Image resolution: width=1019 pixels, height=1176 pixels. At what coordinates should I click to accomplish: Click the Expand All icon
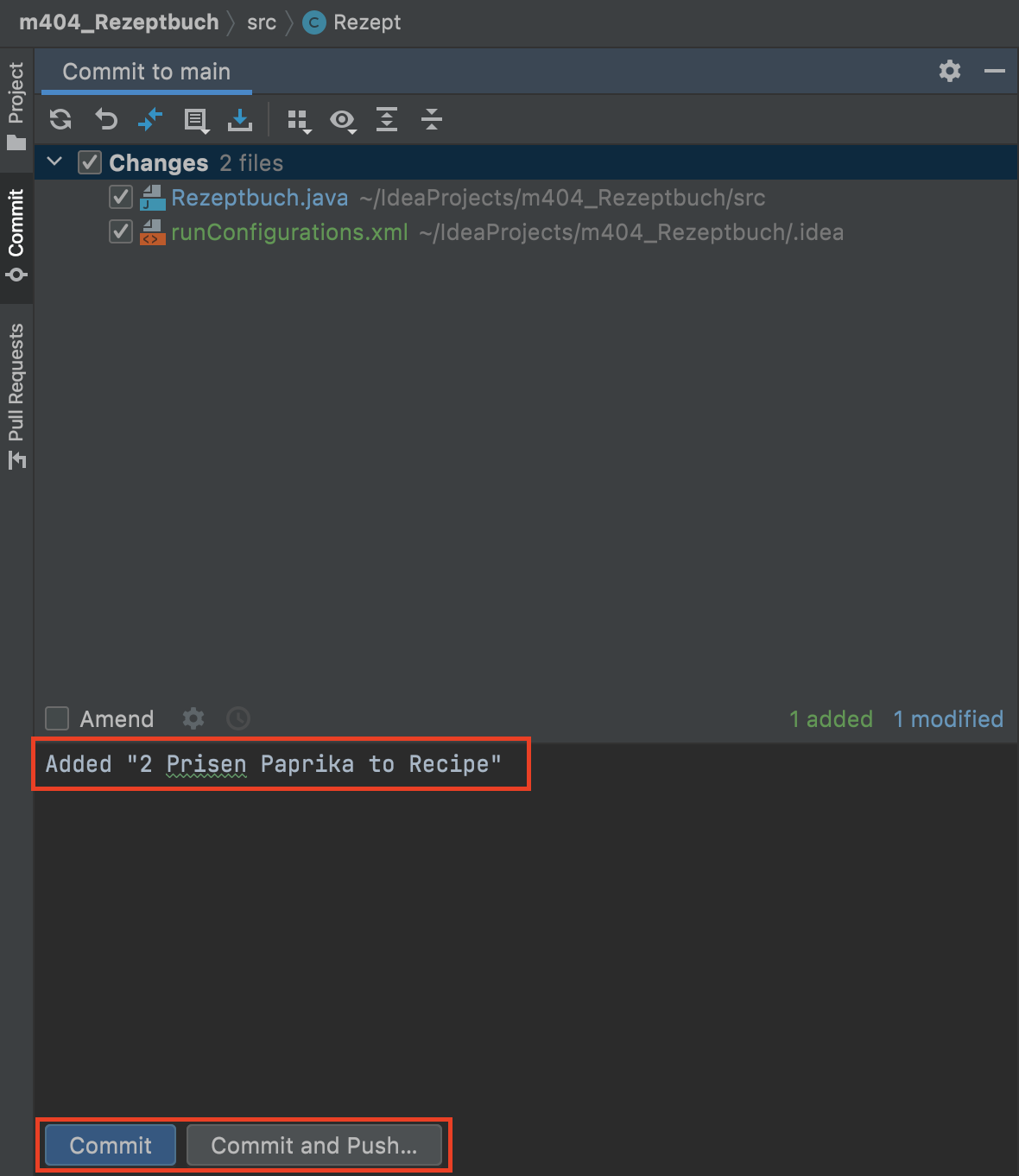click(387, 119)
